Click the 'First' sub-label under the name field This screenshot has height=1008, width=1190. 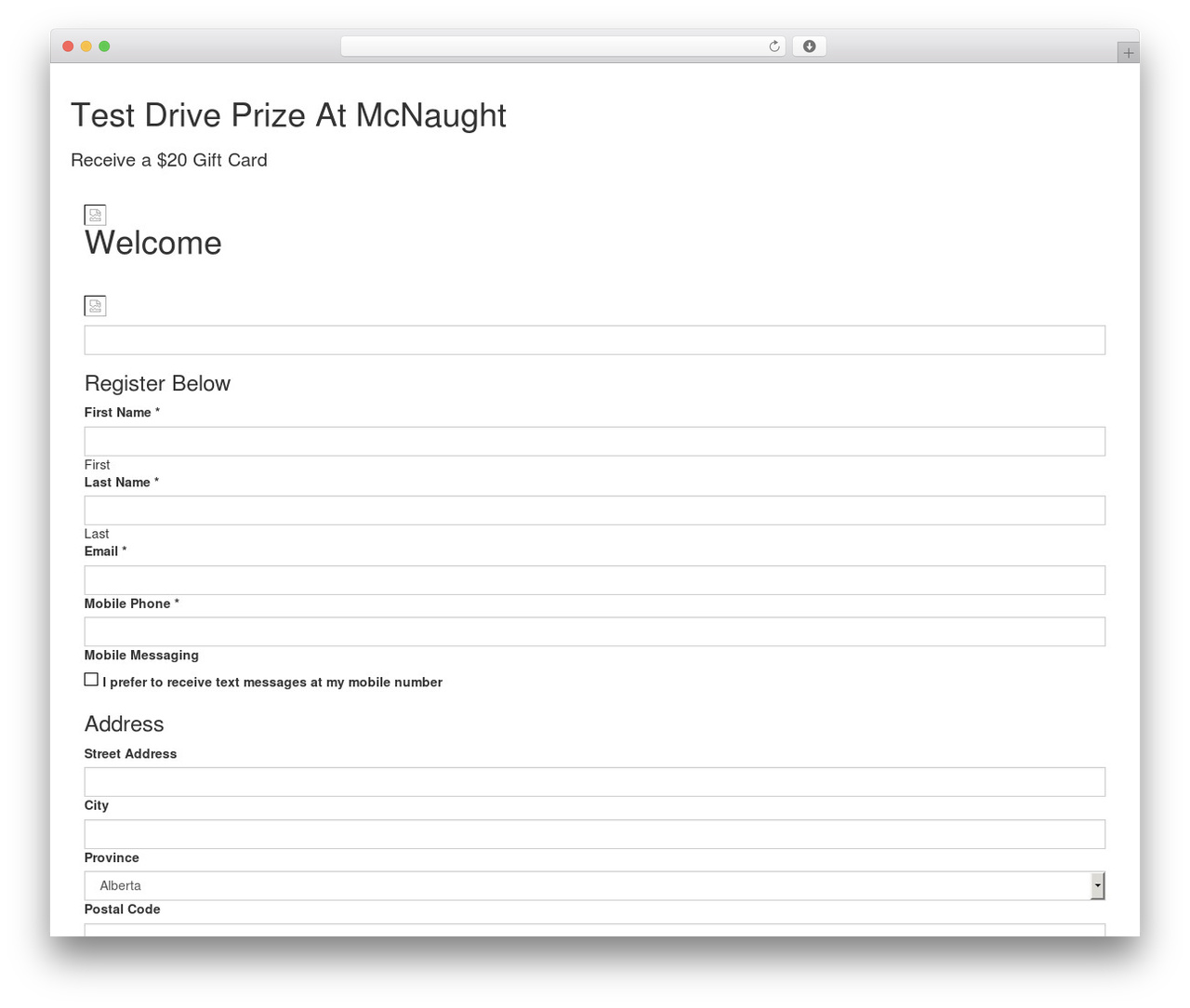pyautogui.click(x=97, y=465)
